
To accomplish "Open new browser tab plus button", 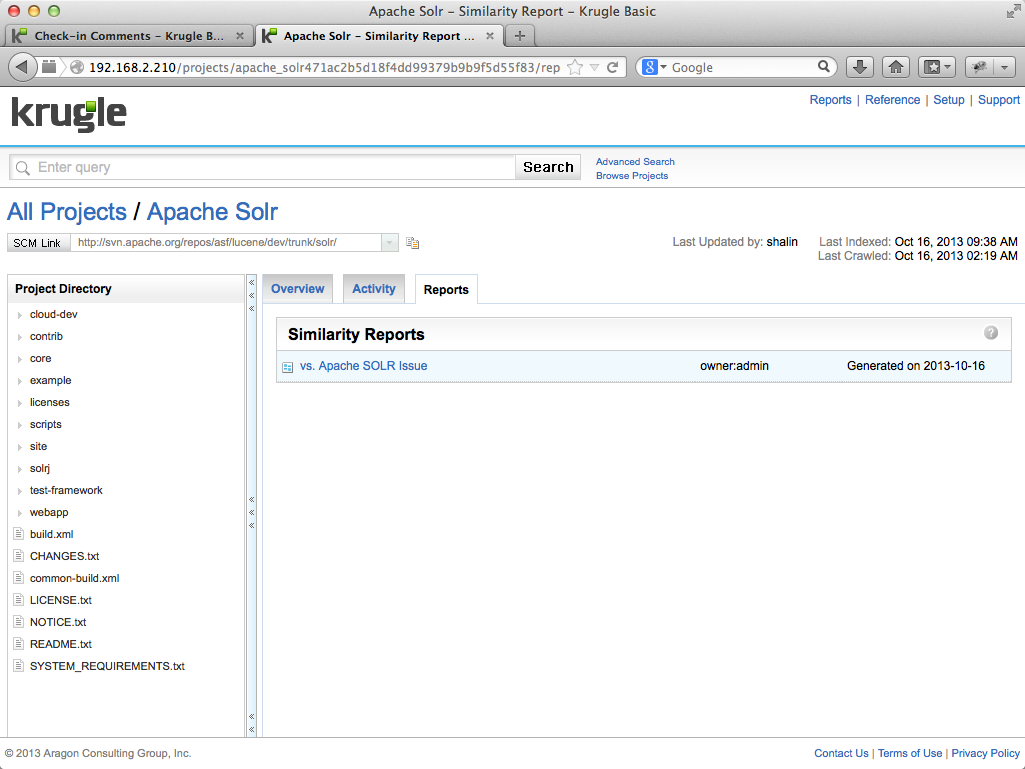I will [x=520, y=36].
